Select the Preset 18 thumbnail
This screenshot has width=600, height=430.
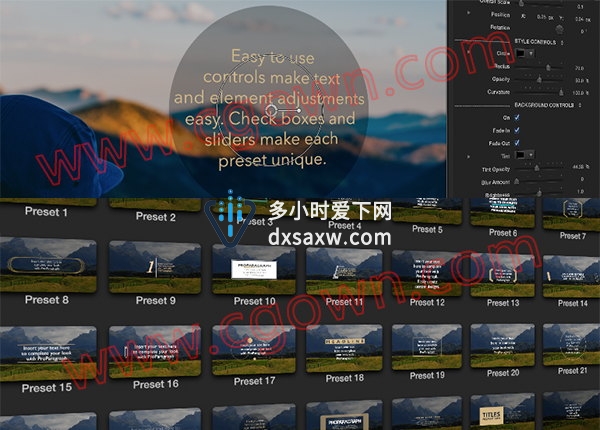344,348
